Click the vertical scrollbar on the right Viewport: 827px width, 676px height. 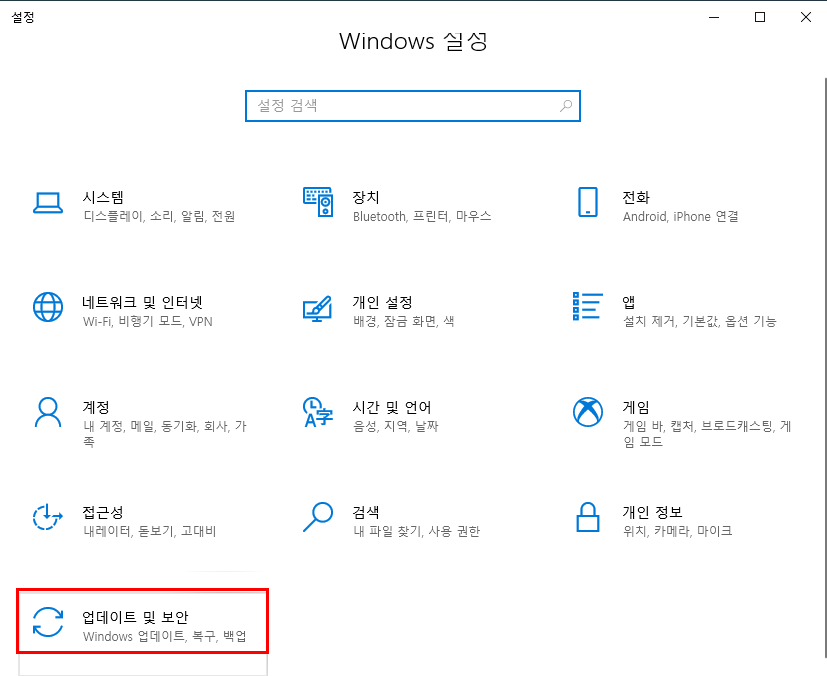(825, 369)
